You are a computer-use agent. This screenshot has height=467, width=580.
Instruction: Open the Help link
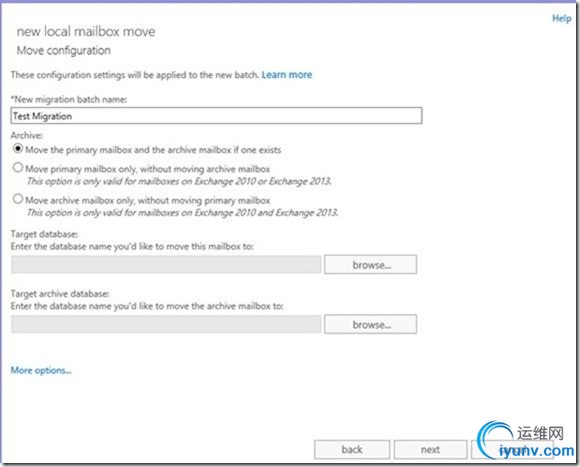click(x=561, y=18)
